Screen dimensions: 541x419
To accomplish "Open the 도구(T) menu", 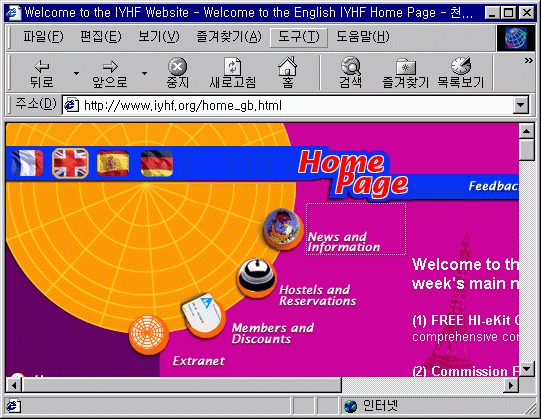I will pos(298,37).
